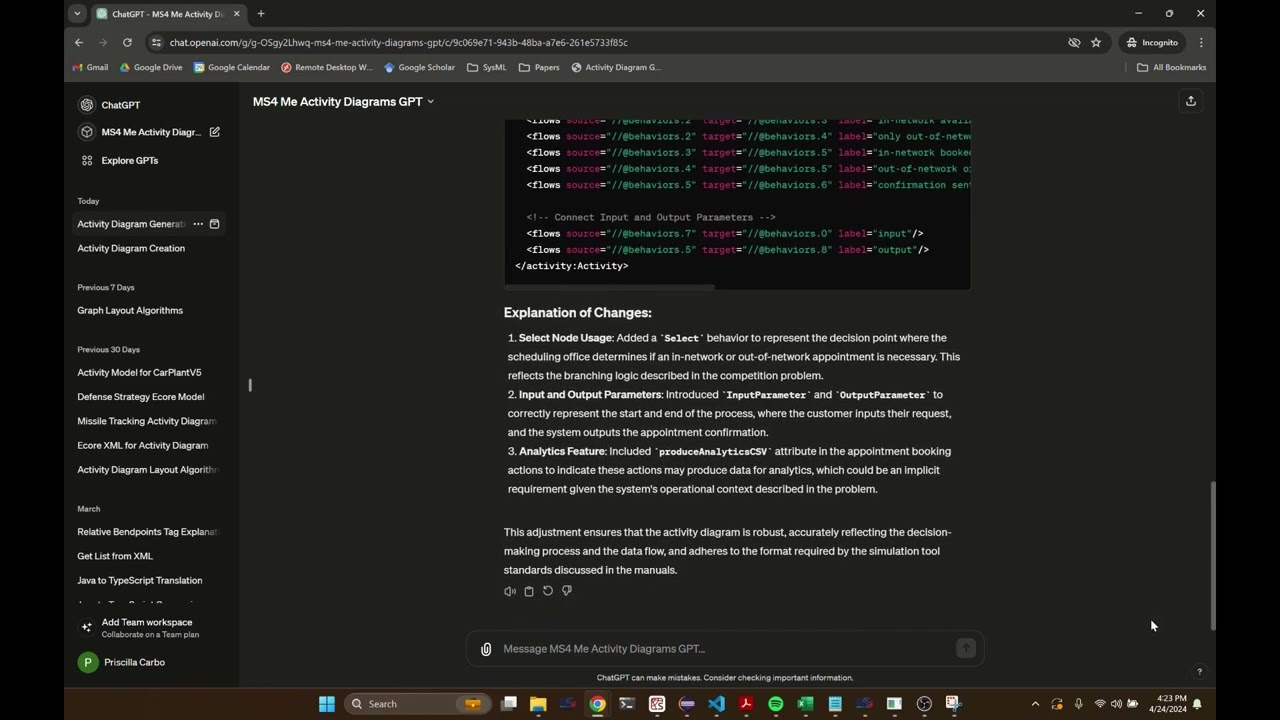
Task: Click the Windows Start button
Action: (x=327, y=704)
